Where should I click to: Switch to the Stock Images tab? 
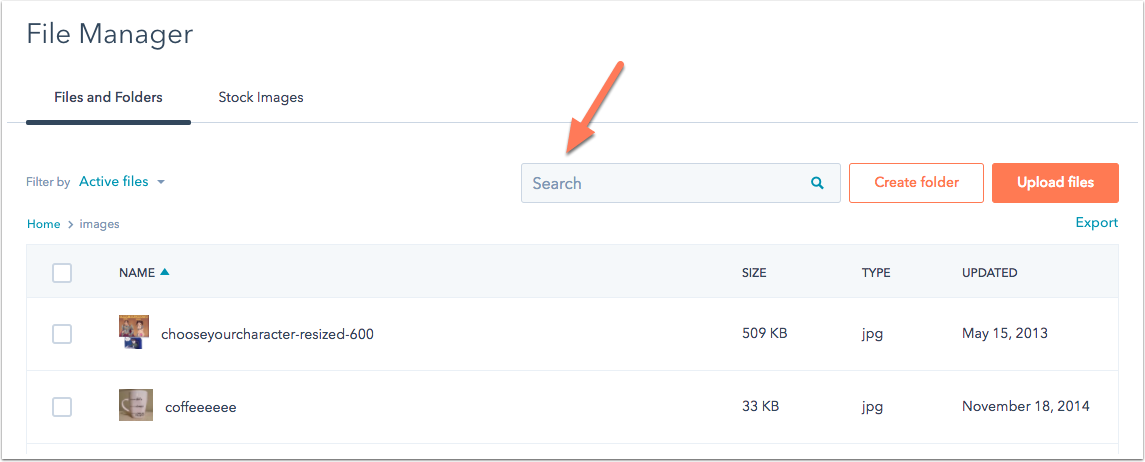tap(261, 97)
